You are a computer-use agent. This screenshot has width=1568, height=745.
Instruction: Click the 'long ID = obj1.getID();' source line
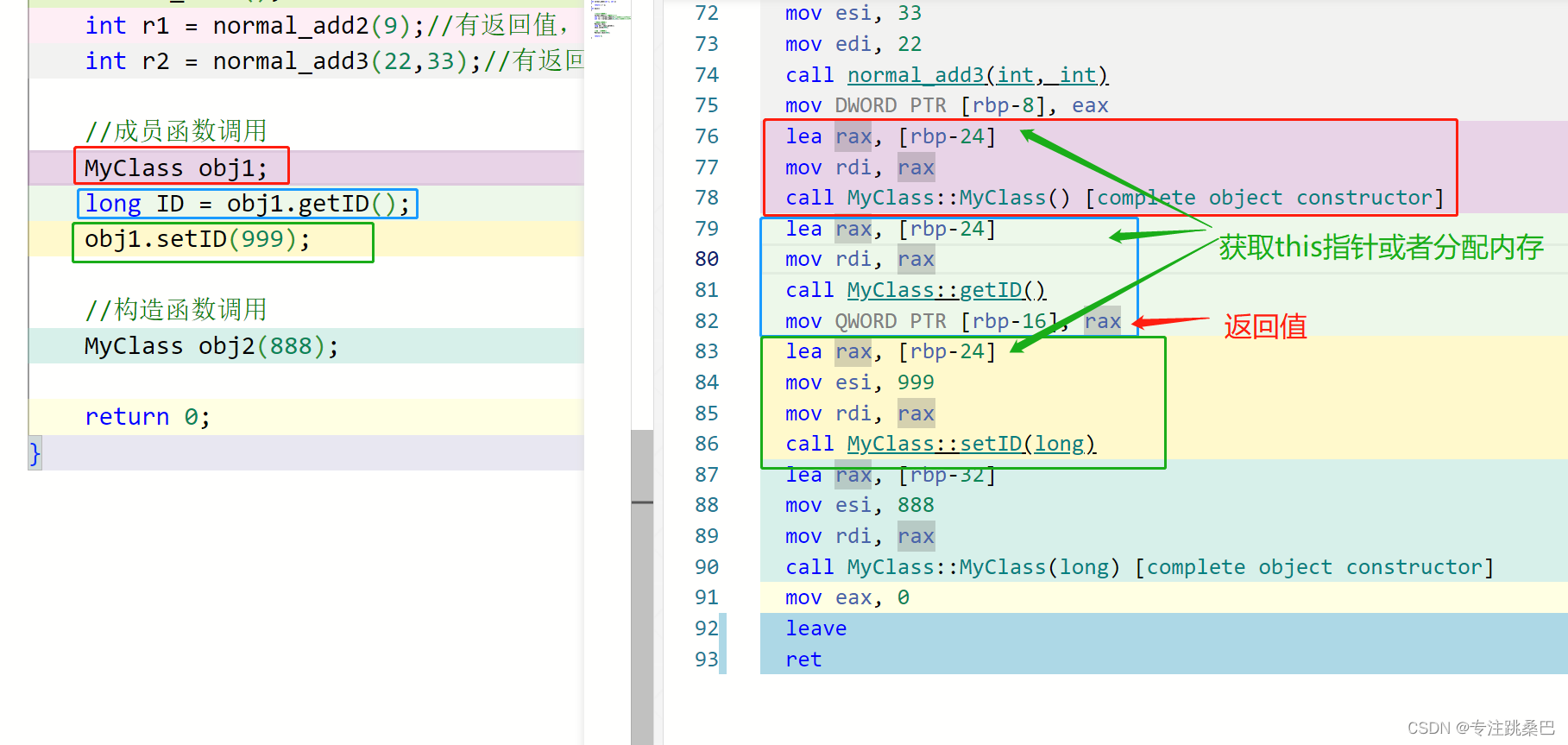[247, 204]
